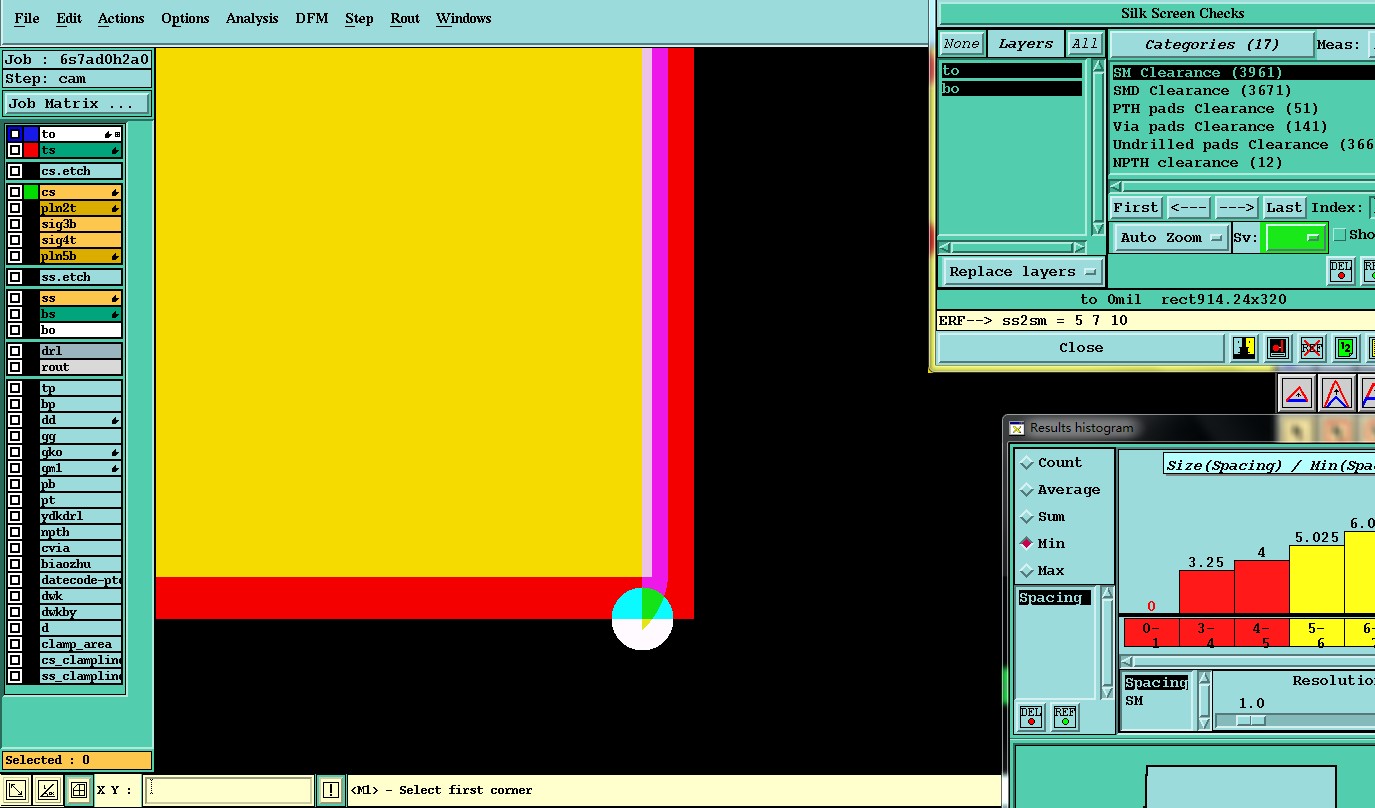Screen dimensions: 1375x808
Task: Open the File menu
Action: click(27, 18)
